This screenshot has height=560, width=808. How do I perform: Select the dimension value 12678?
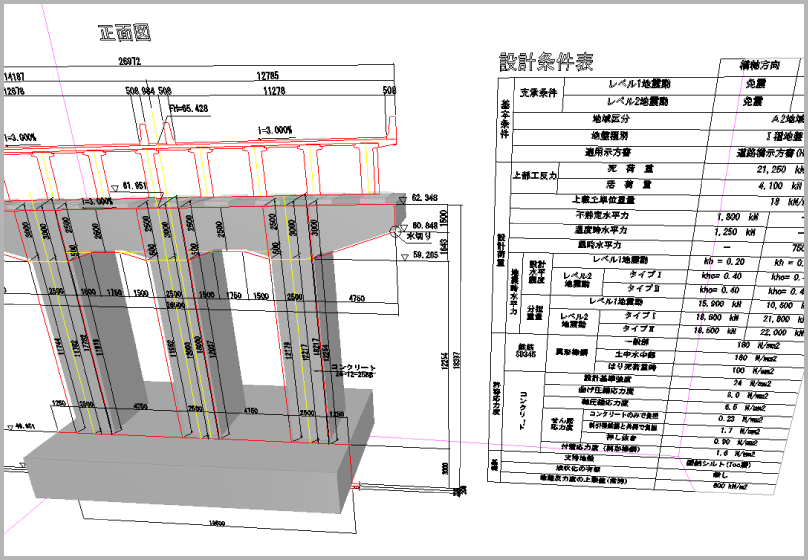point(14,91)
